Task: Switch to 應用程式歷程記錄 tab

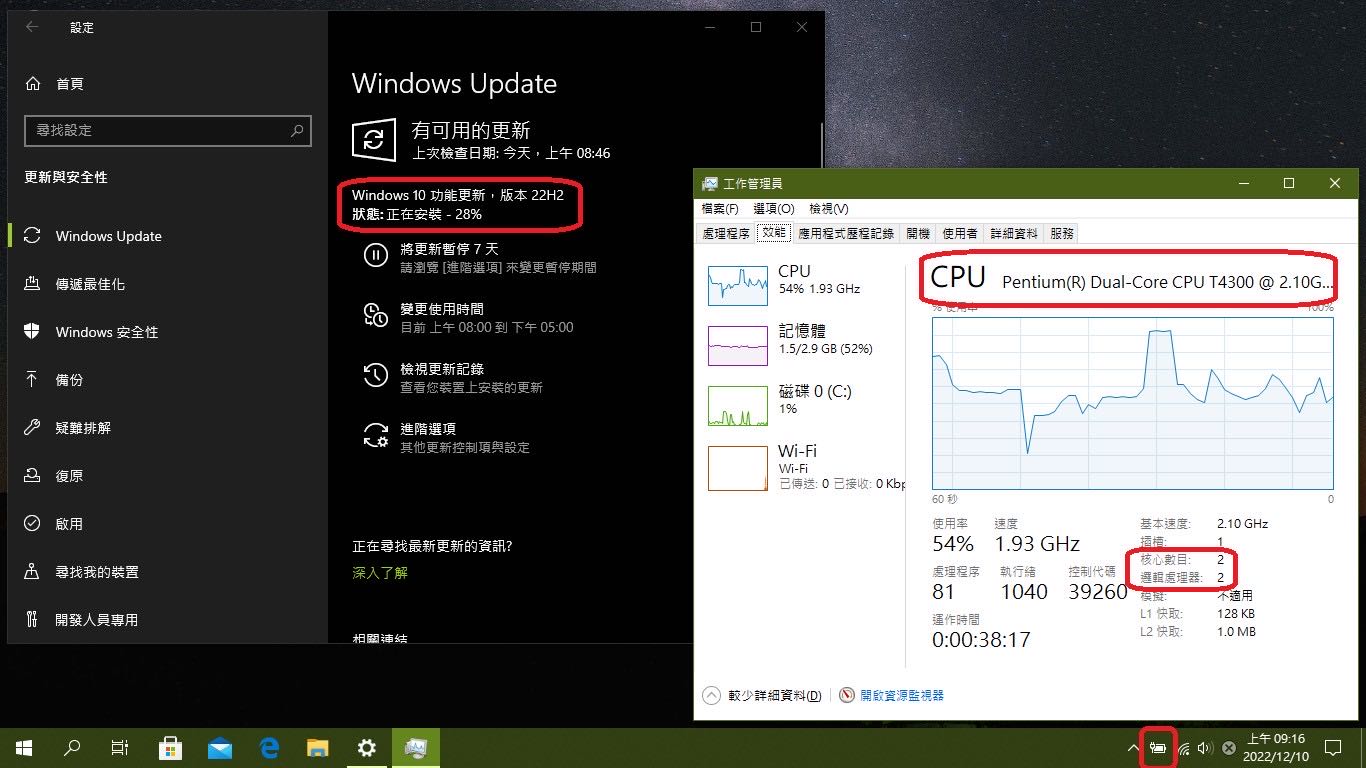Action: (x=845, y=233)
